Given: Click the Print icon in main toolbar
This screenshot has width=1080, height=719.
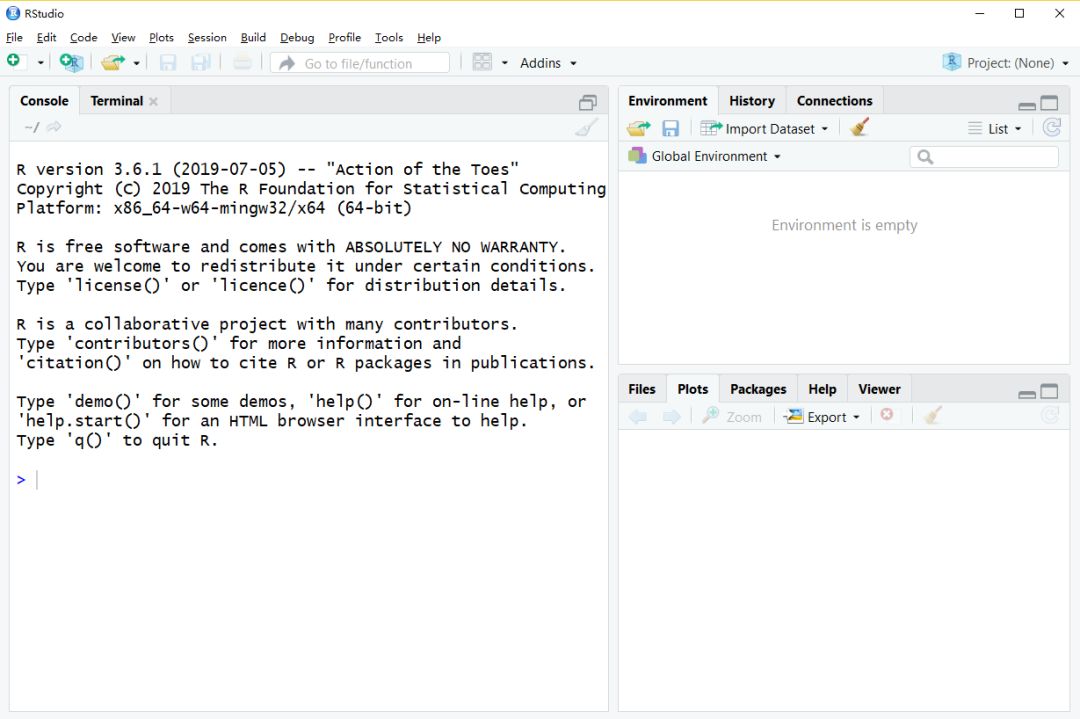Looking at the screenshot, I should click(242, 63).
